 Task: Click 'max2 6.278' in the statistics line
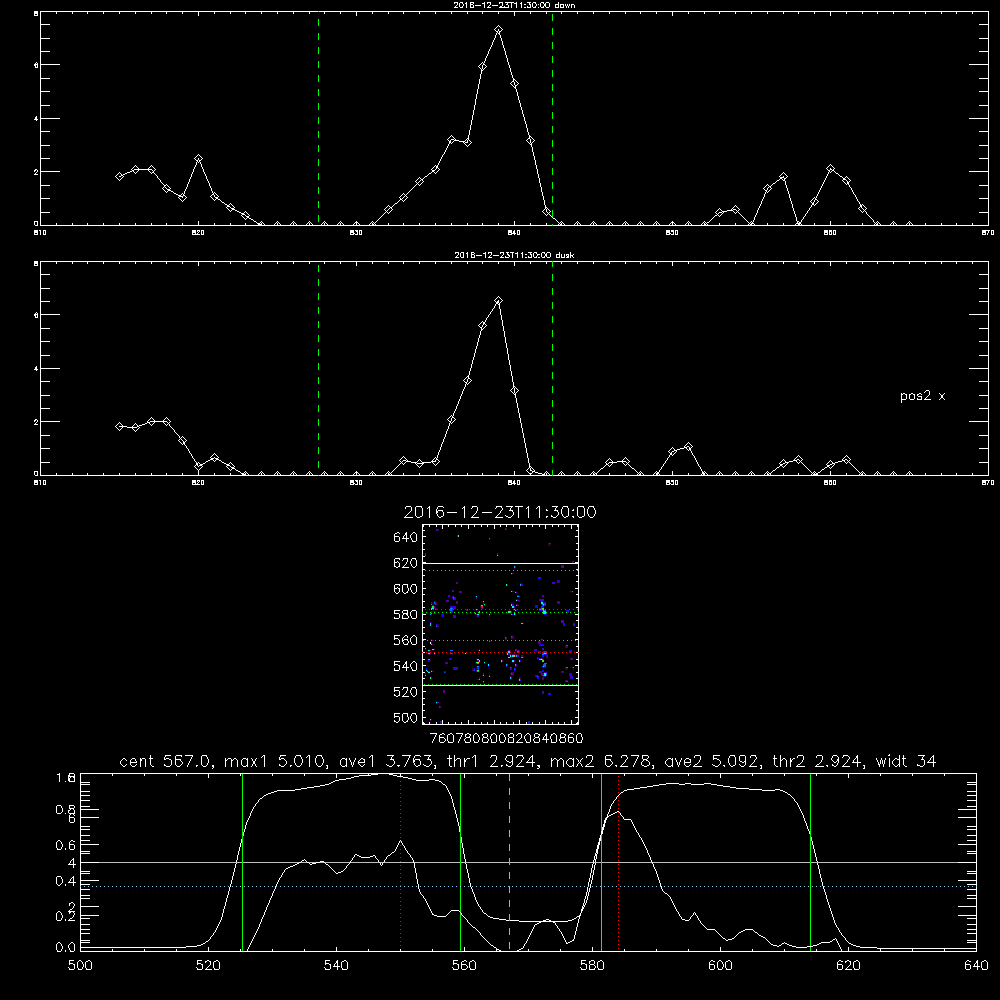(602, 761)
